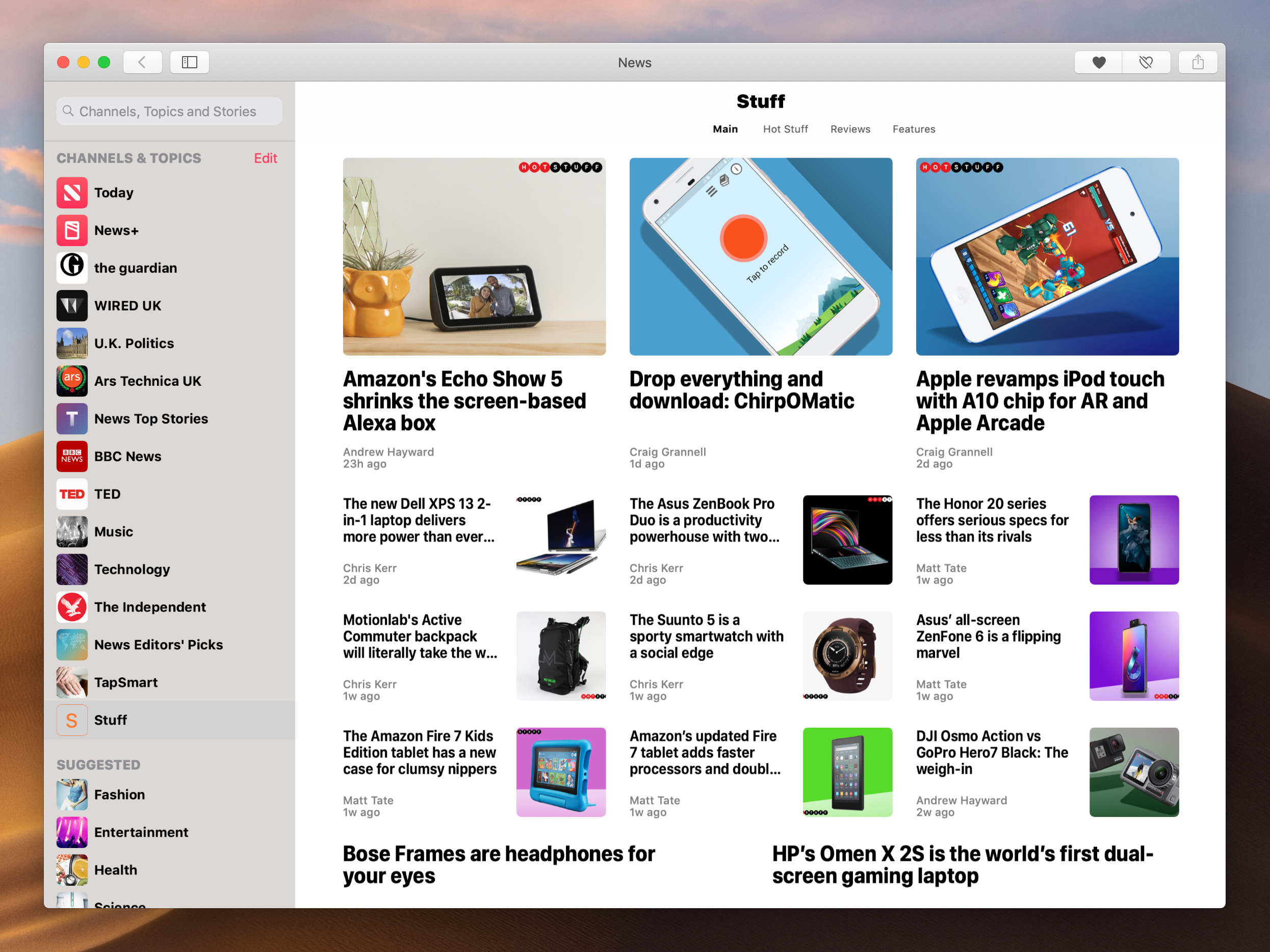Open the Amazon Echo Show 5 headline
Screen dimensions: 1270x952
click(464, 401)
